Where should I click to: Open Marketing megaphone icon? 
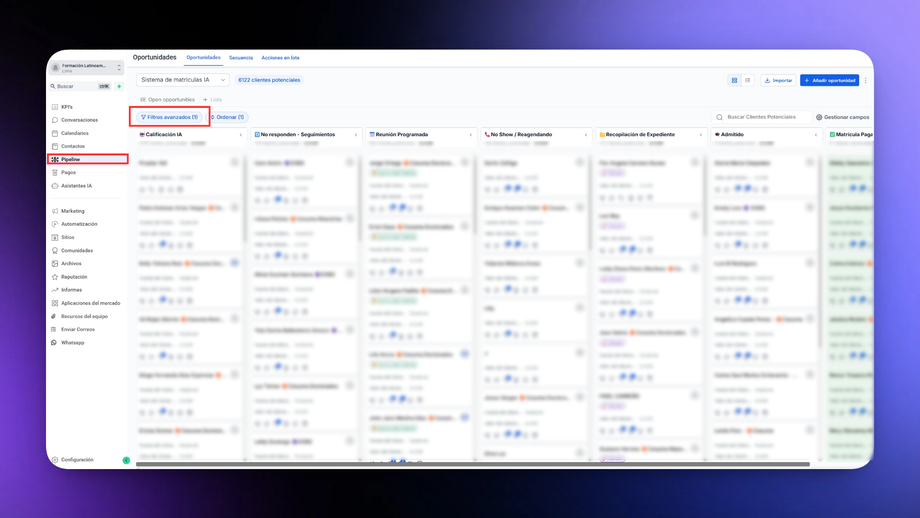tap(55, 211)
